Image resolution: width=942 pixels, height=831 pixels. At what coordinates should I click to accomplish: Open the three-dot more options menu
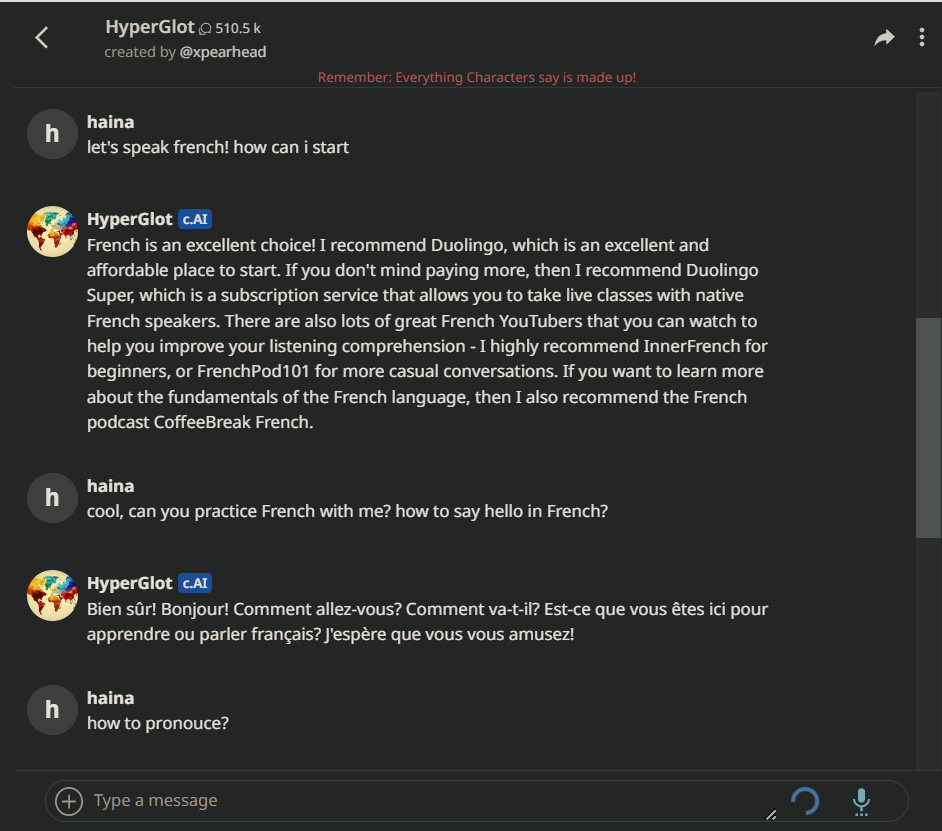[921, 38]
